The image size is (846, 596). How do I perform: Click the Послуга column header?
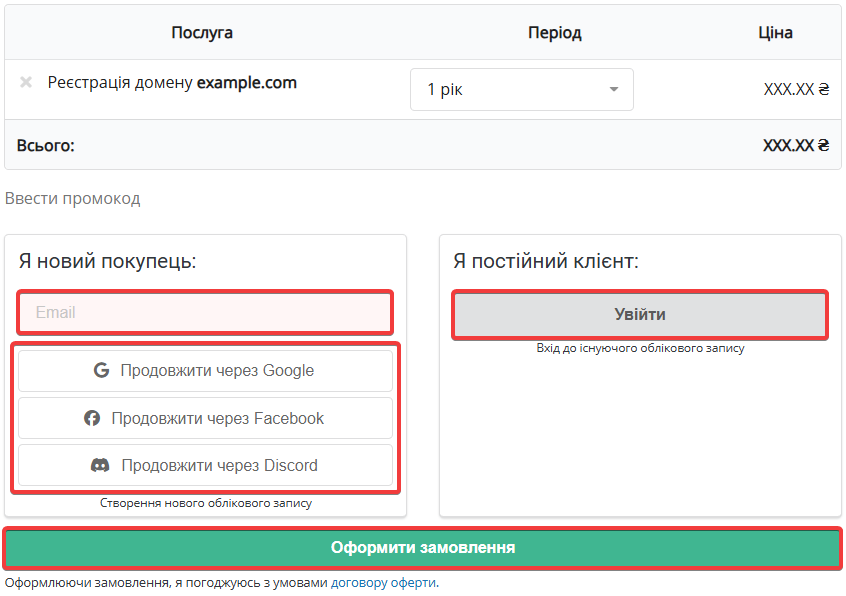tap(202, 33)
